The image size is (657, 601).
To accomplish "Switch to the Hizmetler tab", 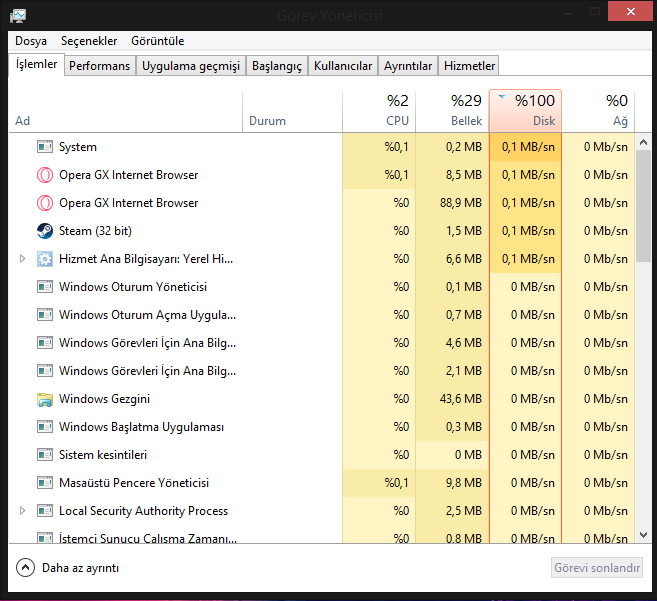I will pos(469,66).
